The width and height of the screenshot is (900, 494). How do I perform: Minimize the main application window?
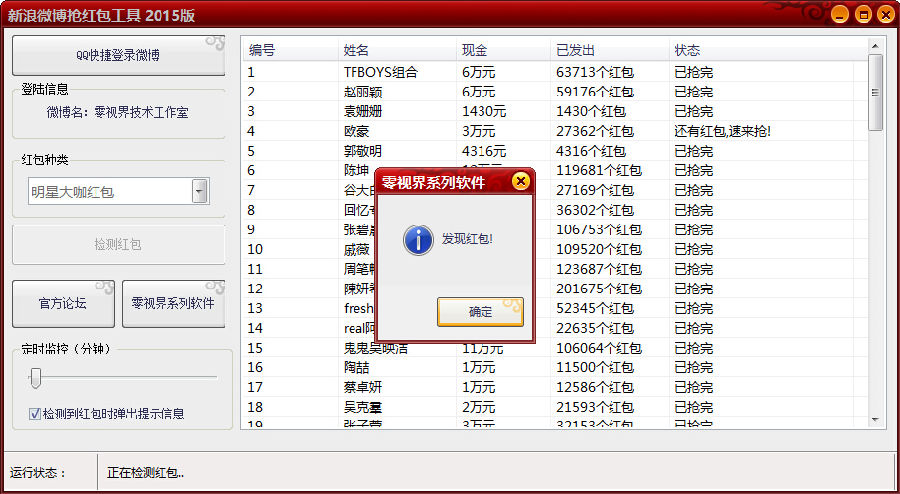[840, 15]
